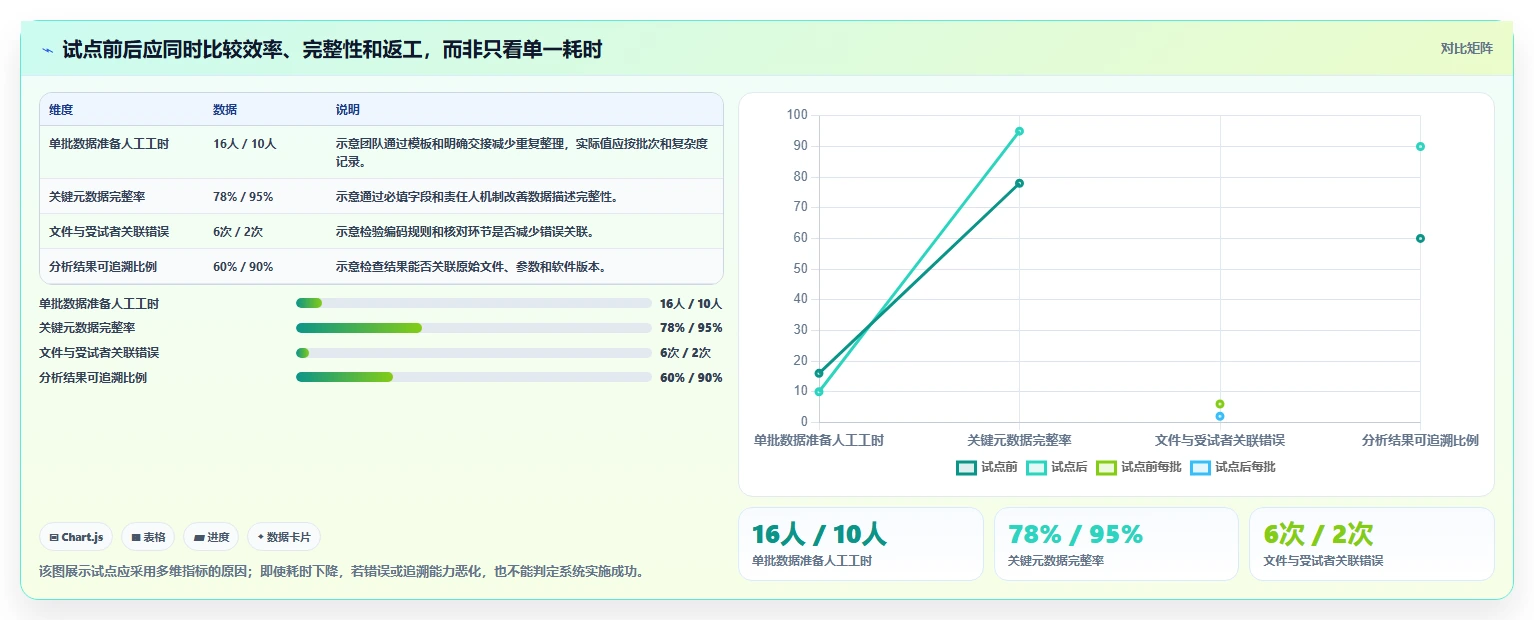This screenshot has width=1534, height=620.
Task: Click 60% / 90% value beside progress bar
Action: 691,378
